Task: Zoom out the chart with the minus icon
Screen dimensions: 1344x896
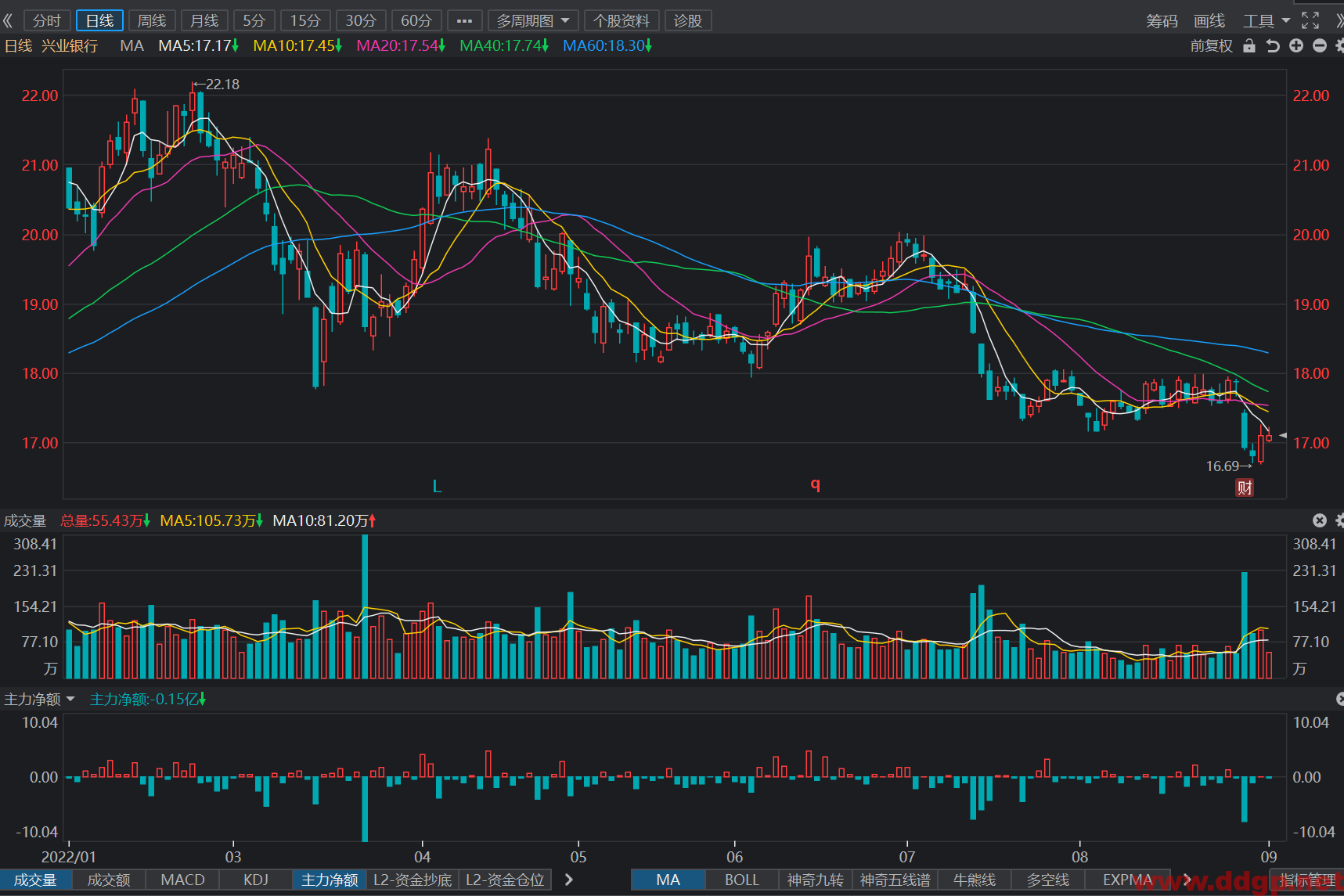Action: (1319, 45)
